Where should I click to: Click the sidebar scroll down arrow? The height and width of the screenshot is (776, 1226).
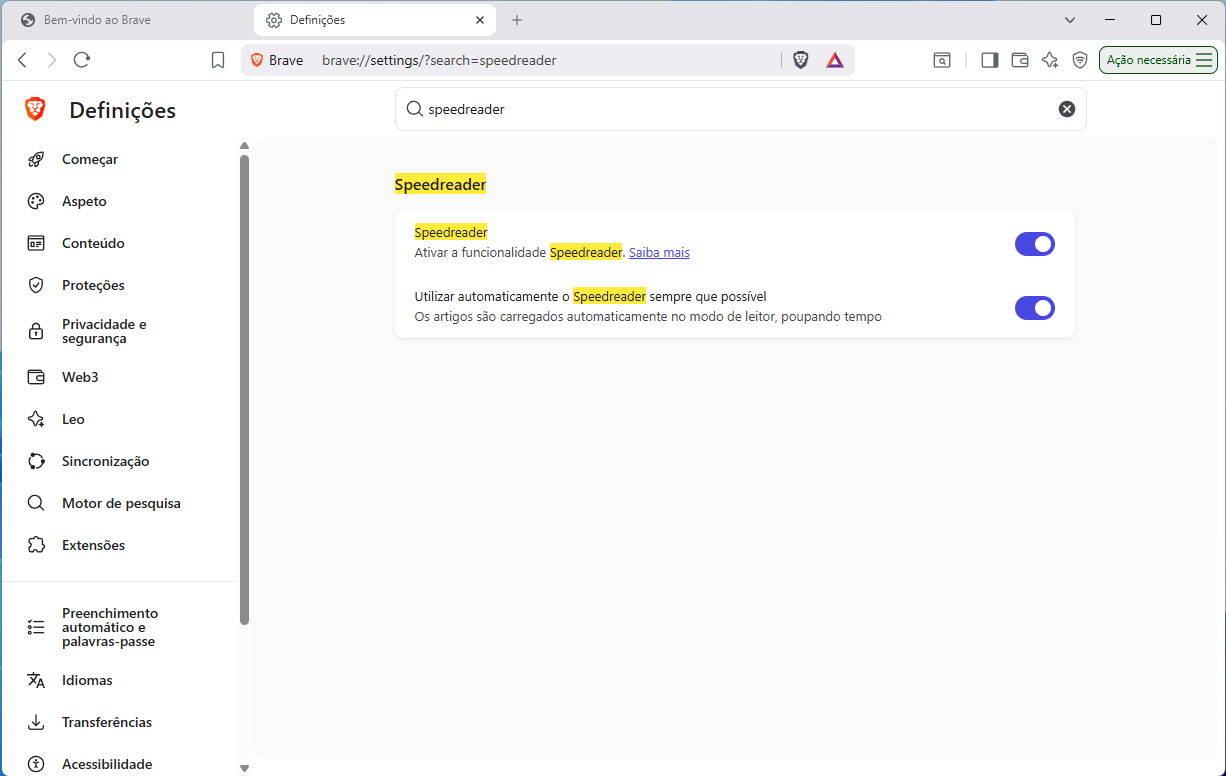tap(244, 768)
